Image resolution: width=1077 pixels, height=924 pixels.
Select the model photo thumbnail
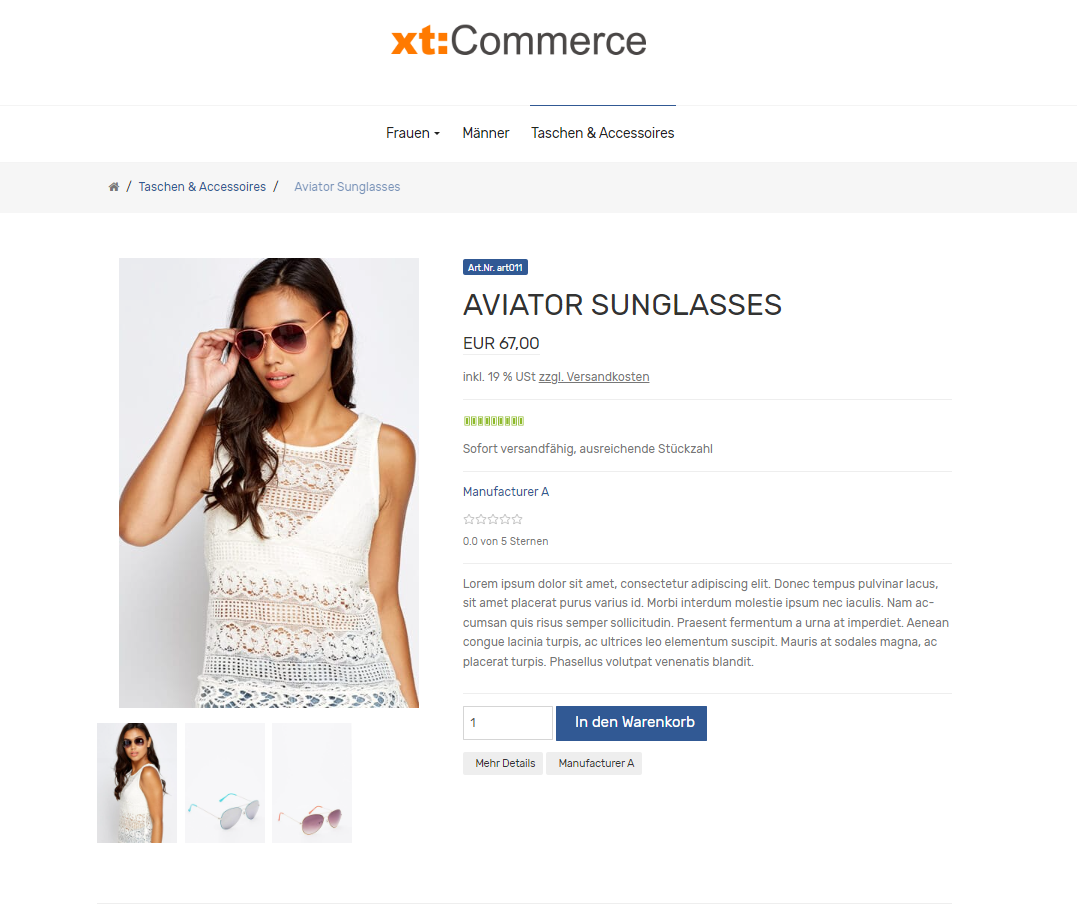(x=137, y=783)
